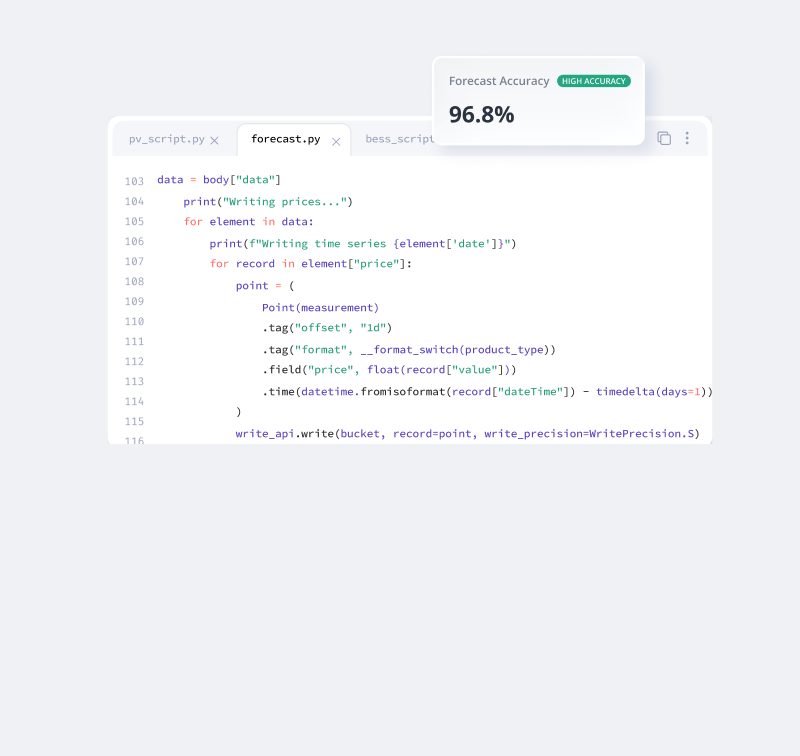This screenshot has height=756, width=800.
Task: Click the write_api.write(bucket, ...) line
Action: (467, 434)
